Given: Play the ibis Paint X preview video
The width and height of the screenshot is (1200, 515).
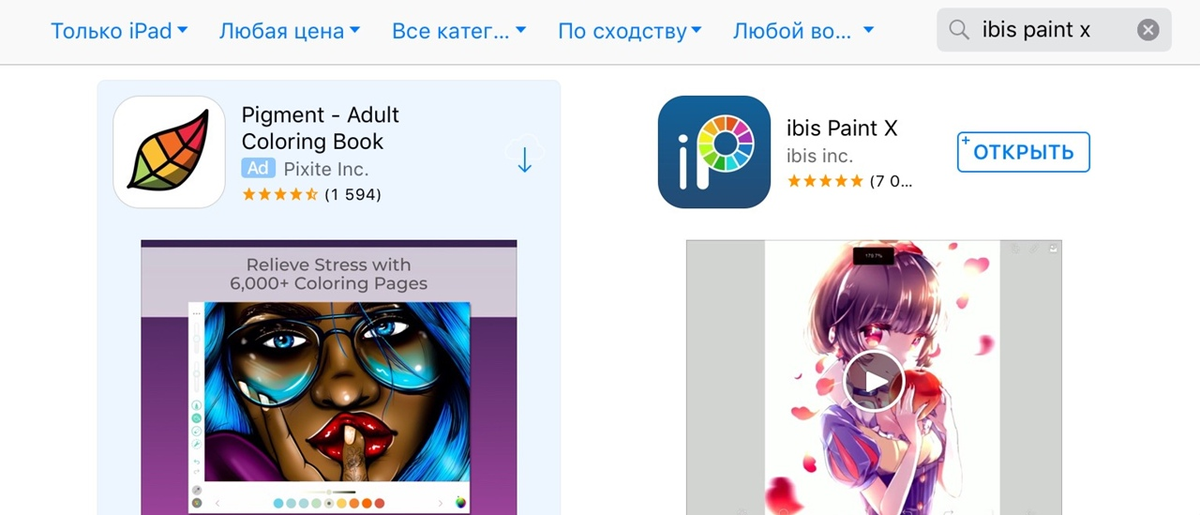Looking at the screenshot, I should pos(873,380).
